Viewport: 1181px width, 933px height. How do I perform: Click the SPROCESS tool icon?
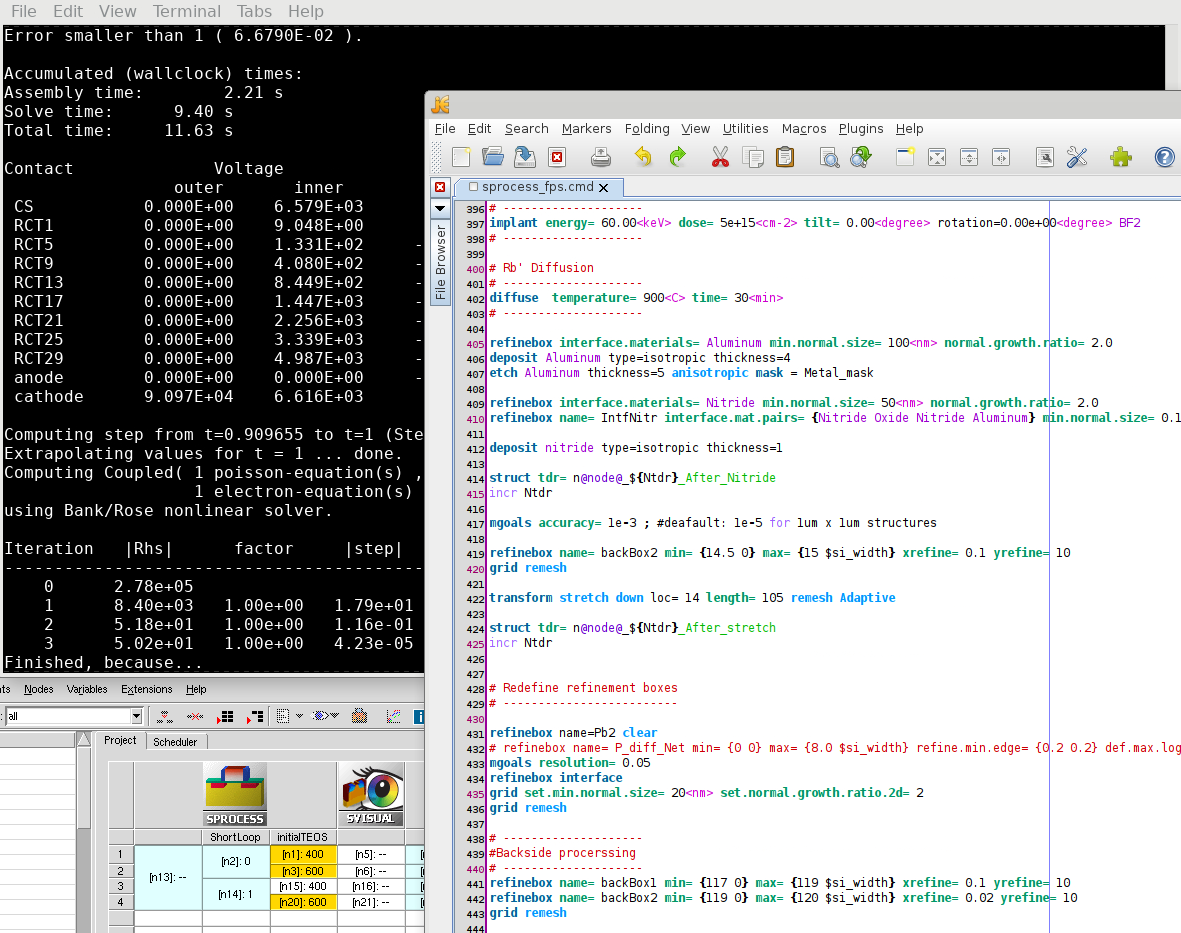(x=235, y=794)
